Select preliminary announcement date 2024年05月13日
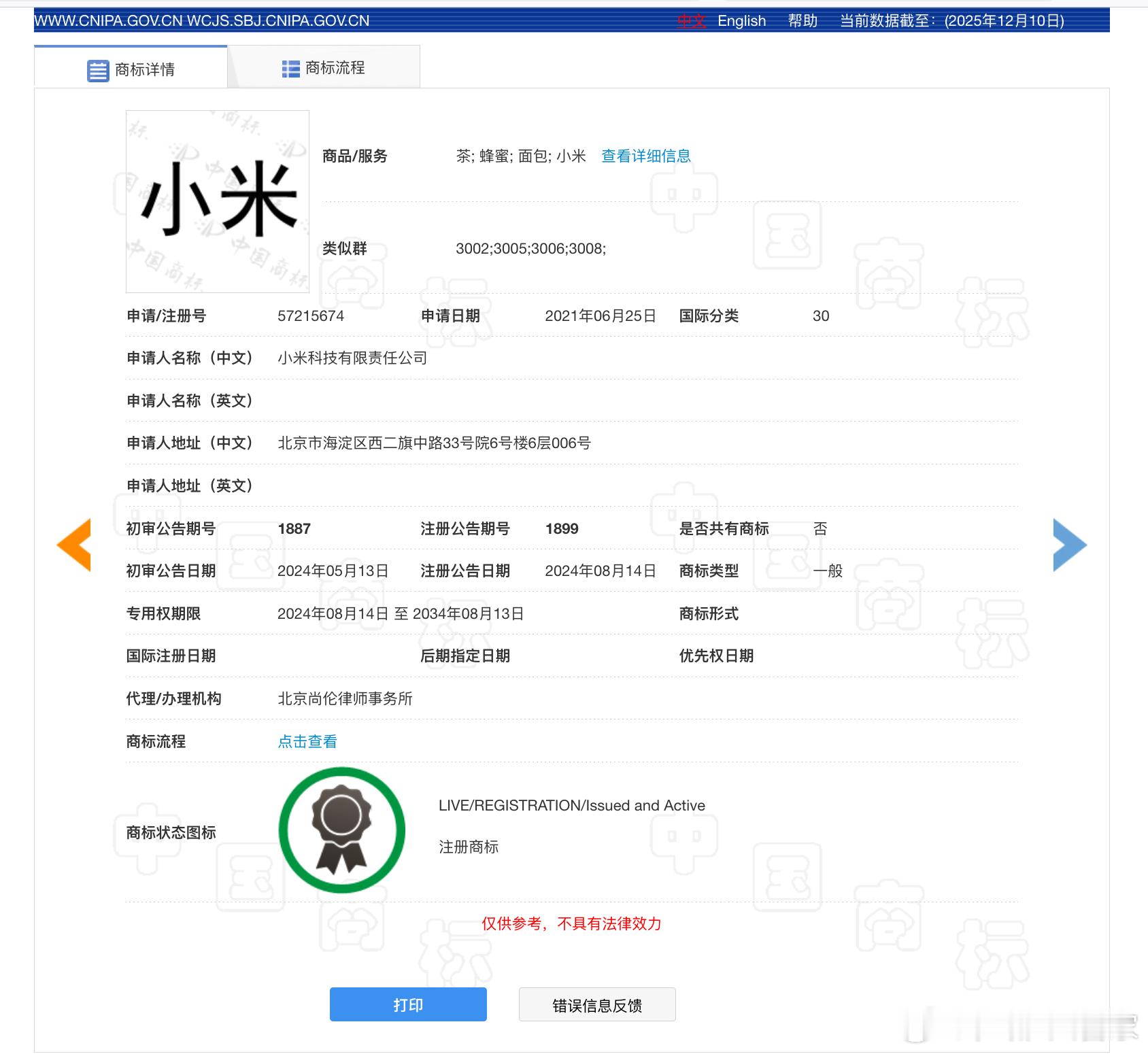1148x1054 pixels. (333, 571)
